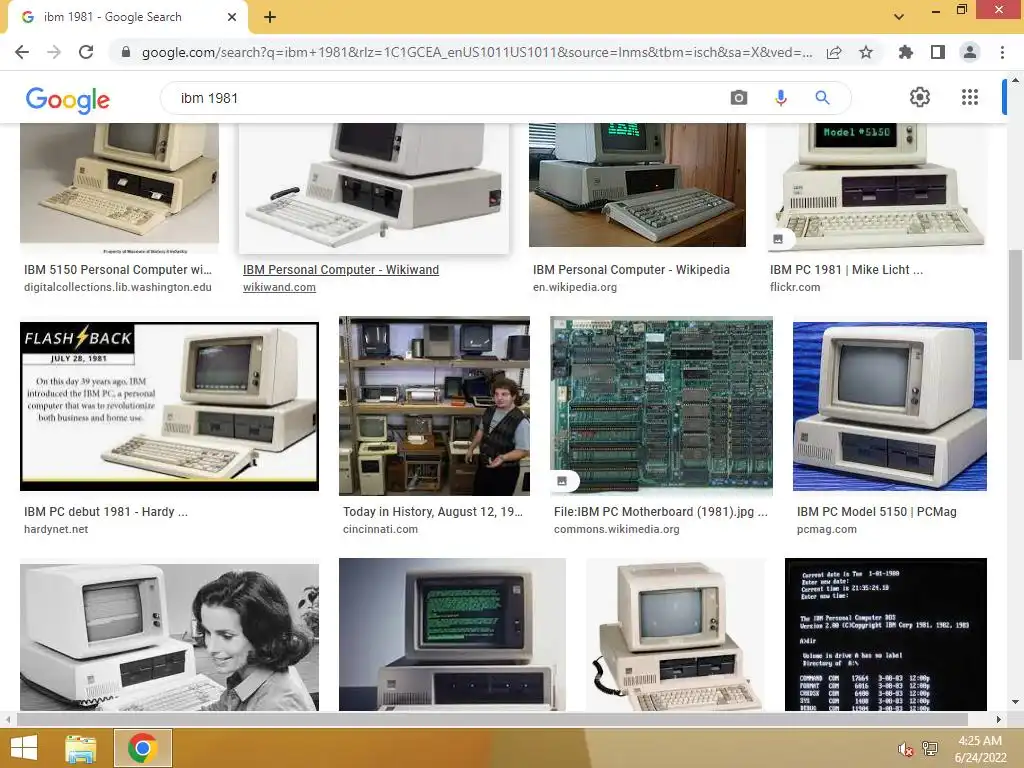
Task: Open wikiwand.com source link
Action: [x=279, y=287]
